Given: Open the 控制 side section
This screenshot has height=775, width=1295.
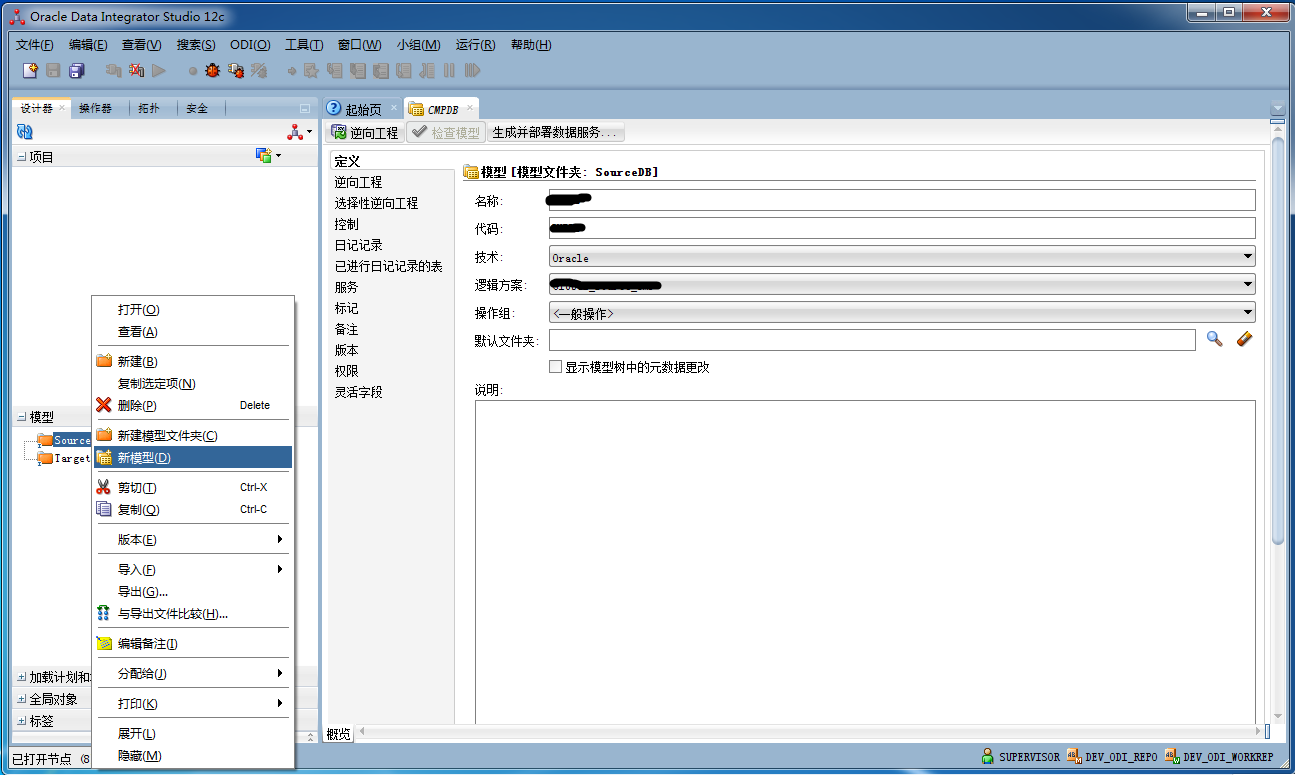Looking at the screenshot, I should click(346, 224).
